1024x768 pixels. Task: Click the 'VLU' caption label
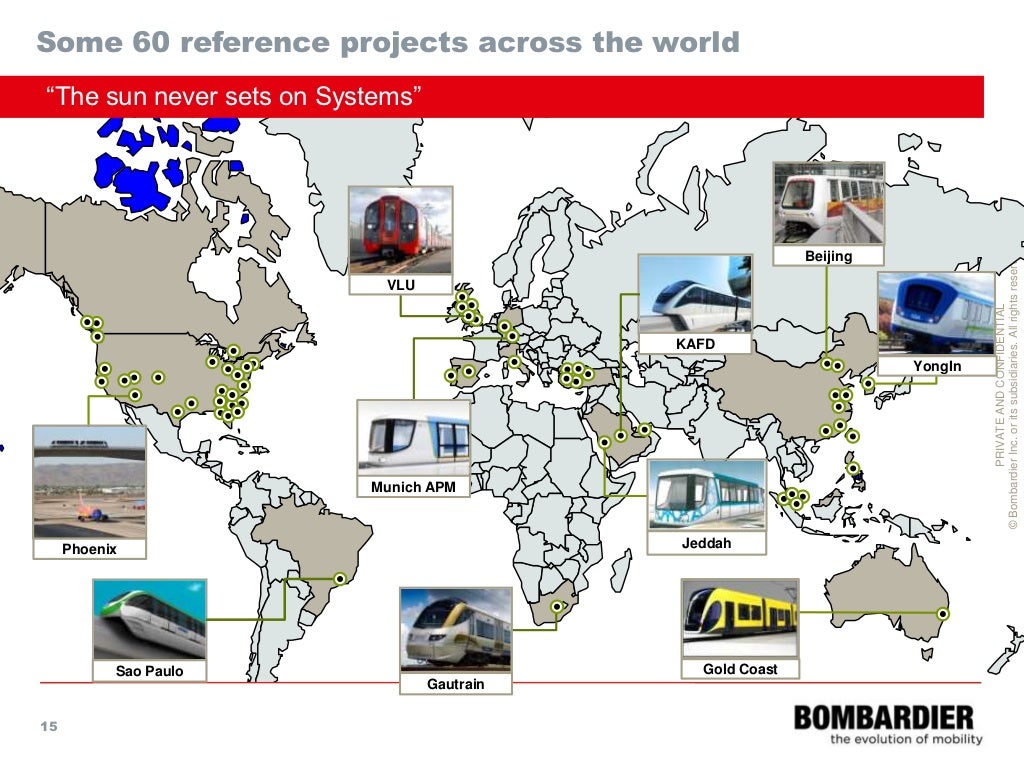click(x=400, y=285)
